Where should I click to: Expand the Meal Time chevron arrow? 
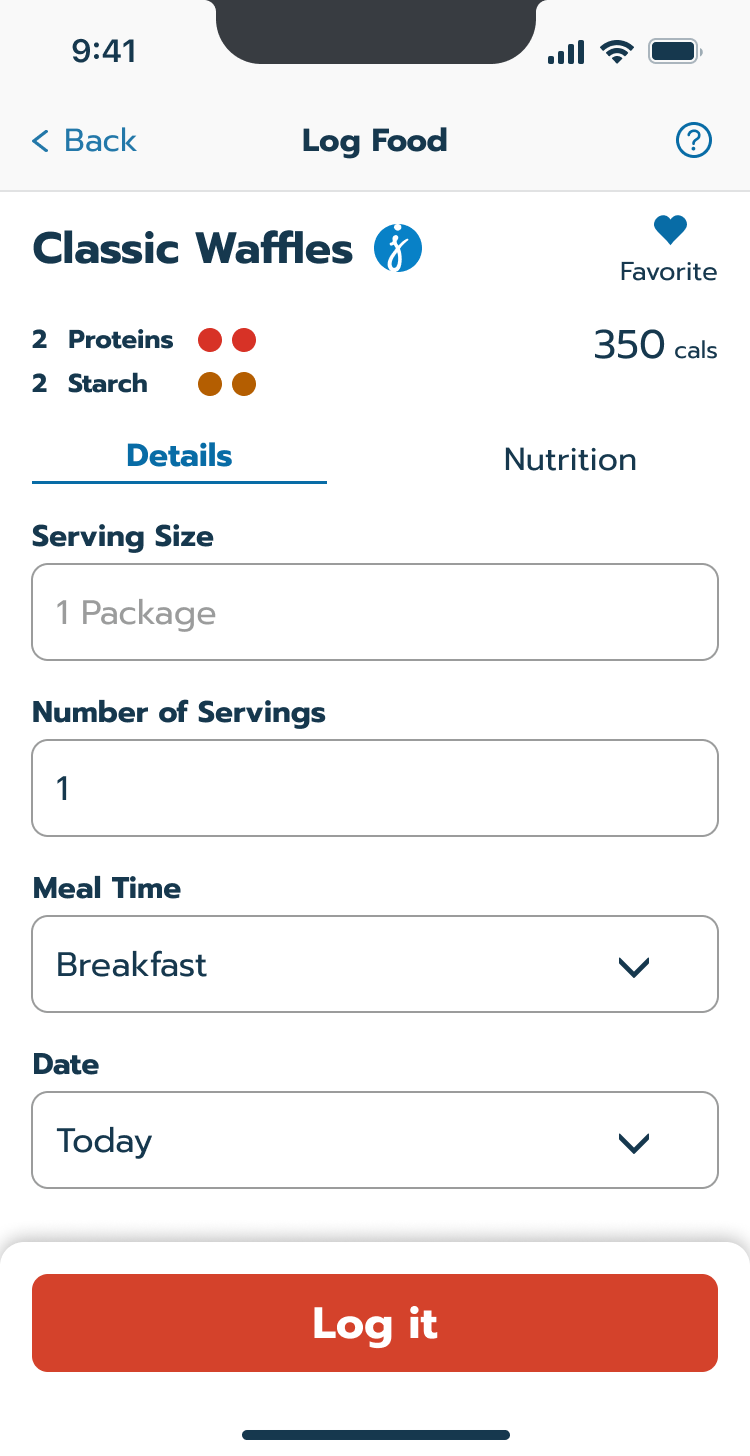click(x=634, y=966)
